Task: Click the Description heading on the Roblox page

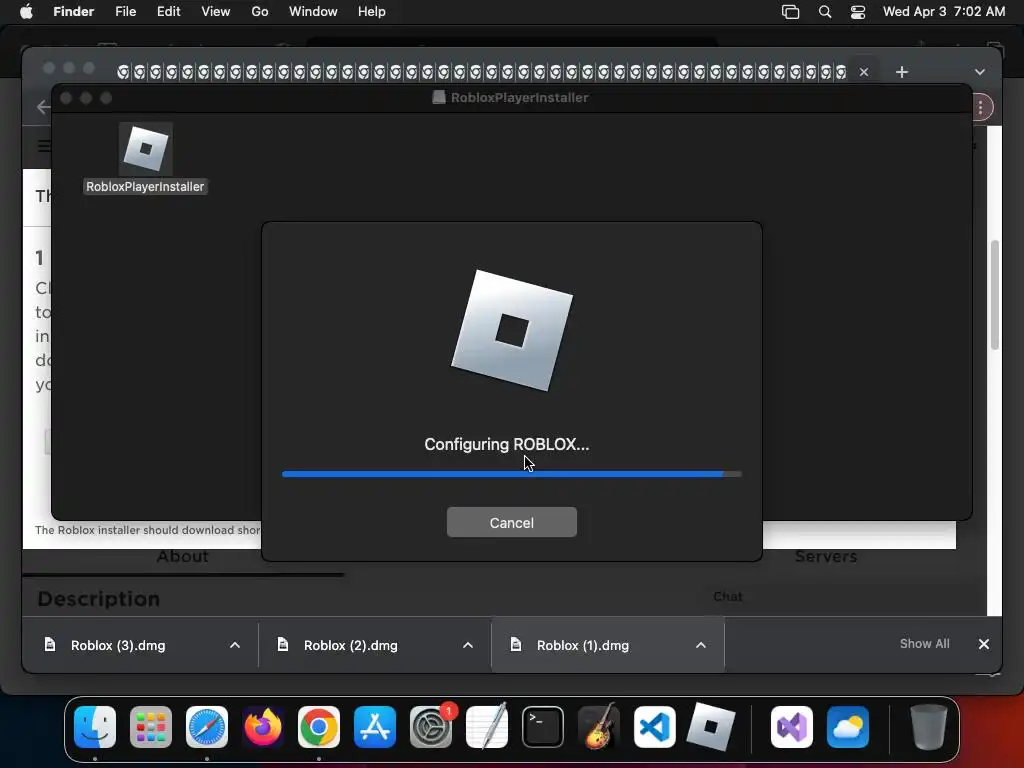Action: 99,599
